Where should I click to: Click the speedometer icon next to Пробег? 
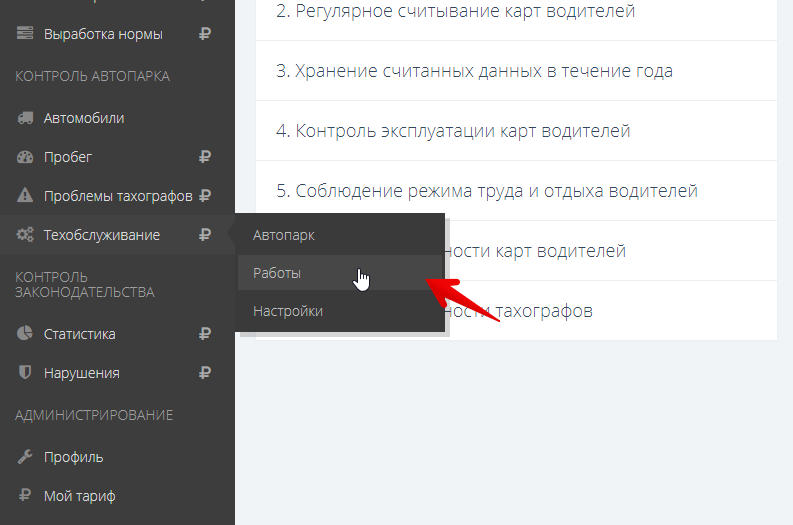25,157
